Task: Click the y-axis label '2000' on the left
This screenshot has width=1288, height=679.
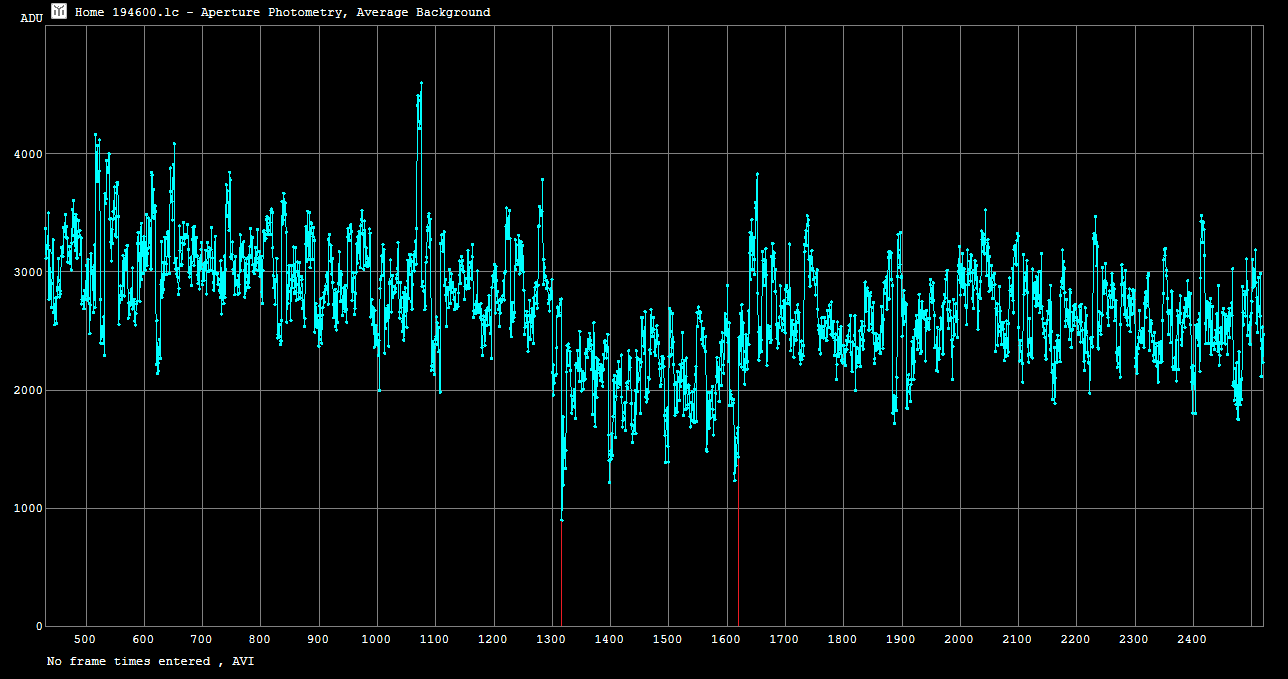Action: click(27, 390)
